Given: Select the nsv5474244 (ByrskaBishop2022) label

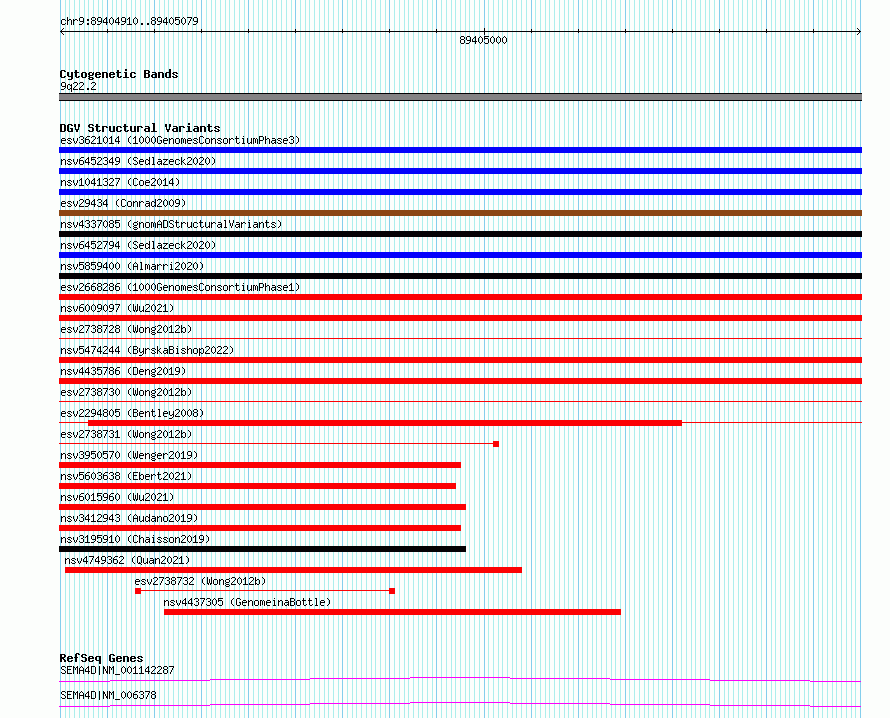Looking at the screenshot, I should point(147,350).
